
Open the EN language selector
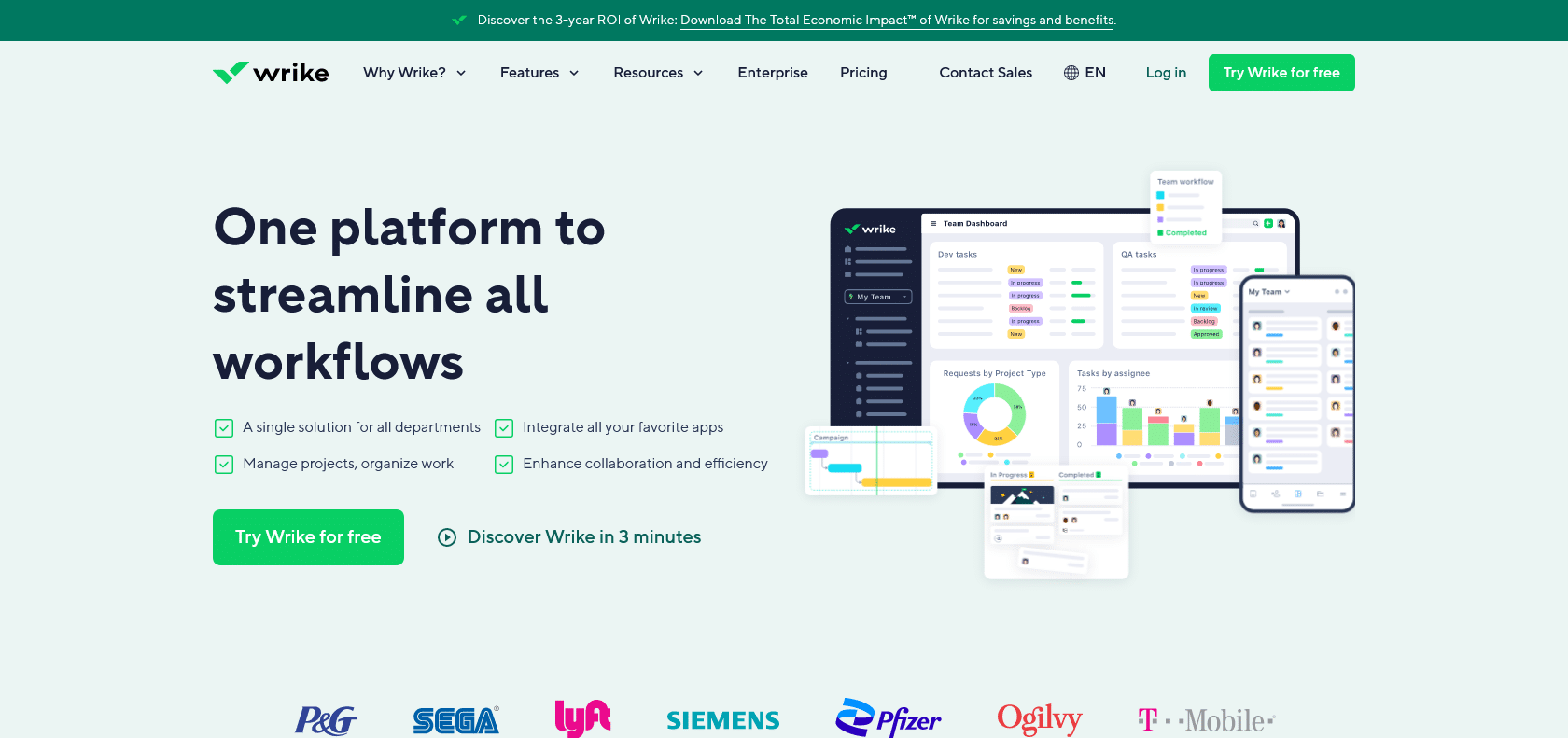coord(1085,73)
